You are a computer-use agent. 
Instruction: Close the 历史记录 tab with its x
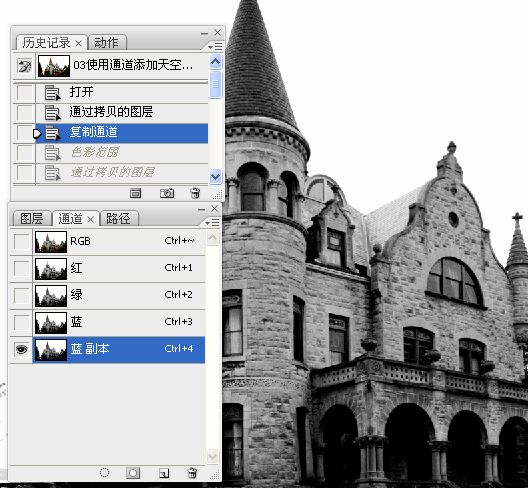point(78,43)
